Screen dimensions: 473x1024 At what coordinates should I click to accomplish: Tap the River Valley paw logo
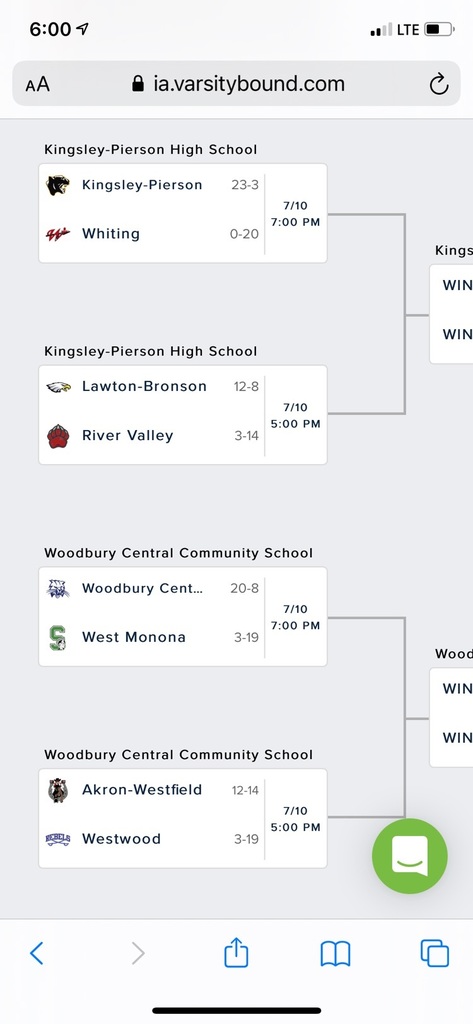pos(57,436)
